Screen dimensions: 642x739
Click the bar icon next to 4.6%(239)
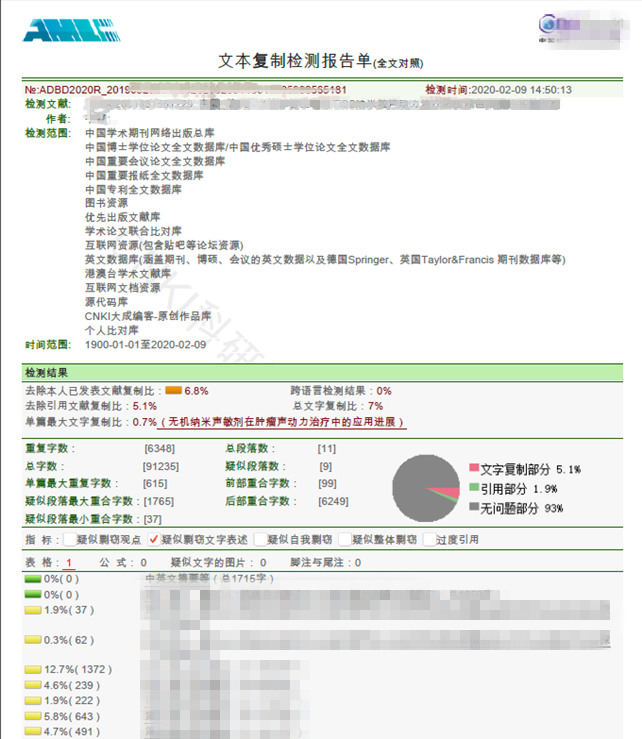pyautogui.click(x=33, y=685)
